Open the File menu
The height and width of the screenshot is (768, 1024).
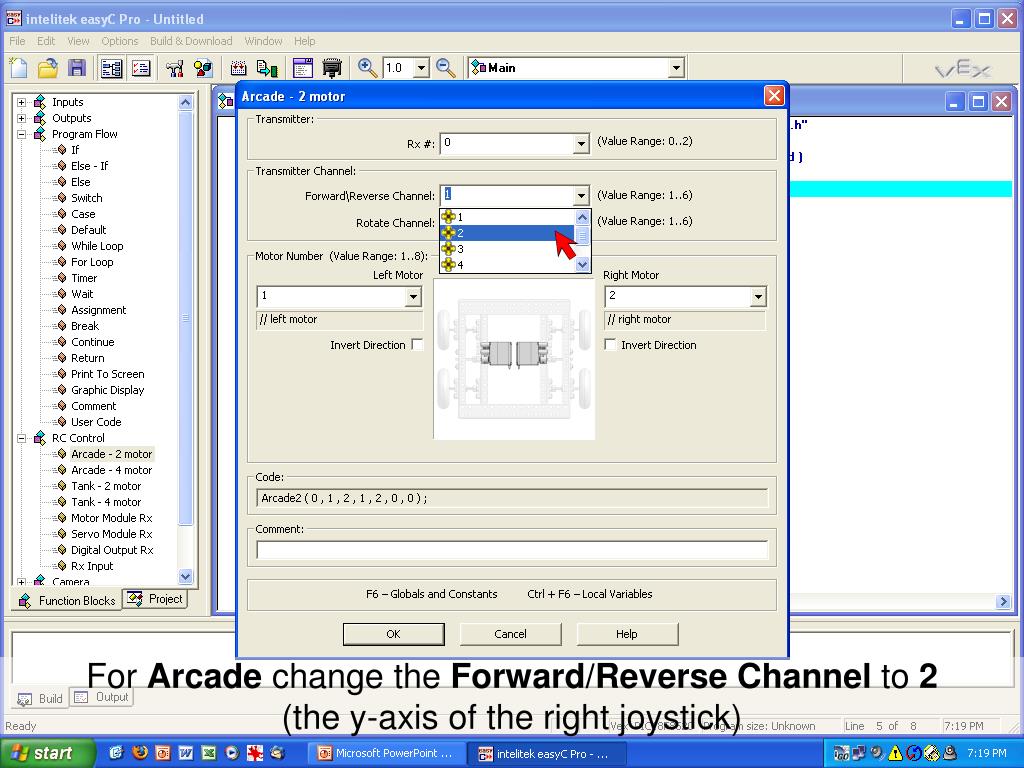point(17,41)
